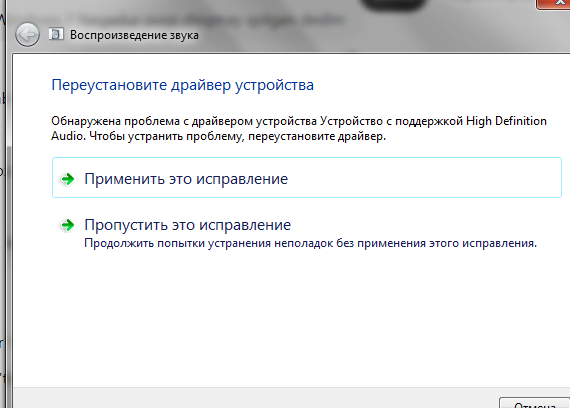This screenshot has height=408, width=570.
Task: Close the troubleshooter with the red X
Action: pos(553,4)
